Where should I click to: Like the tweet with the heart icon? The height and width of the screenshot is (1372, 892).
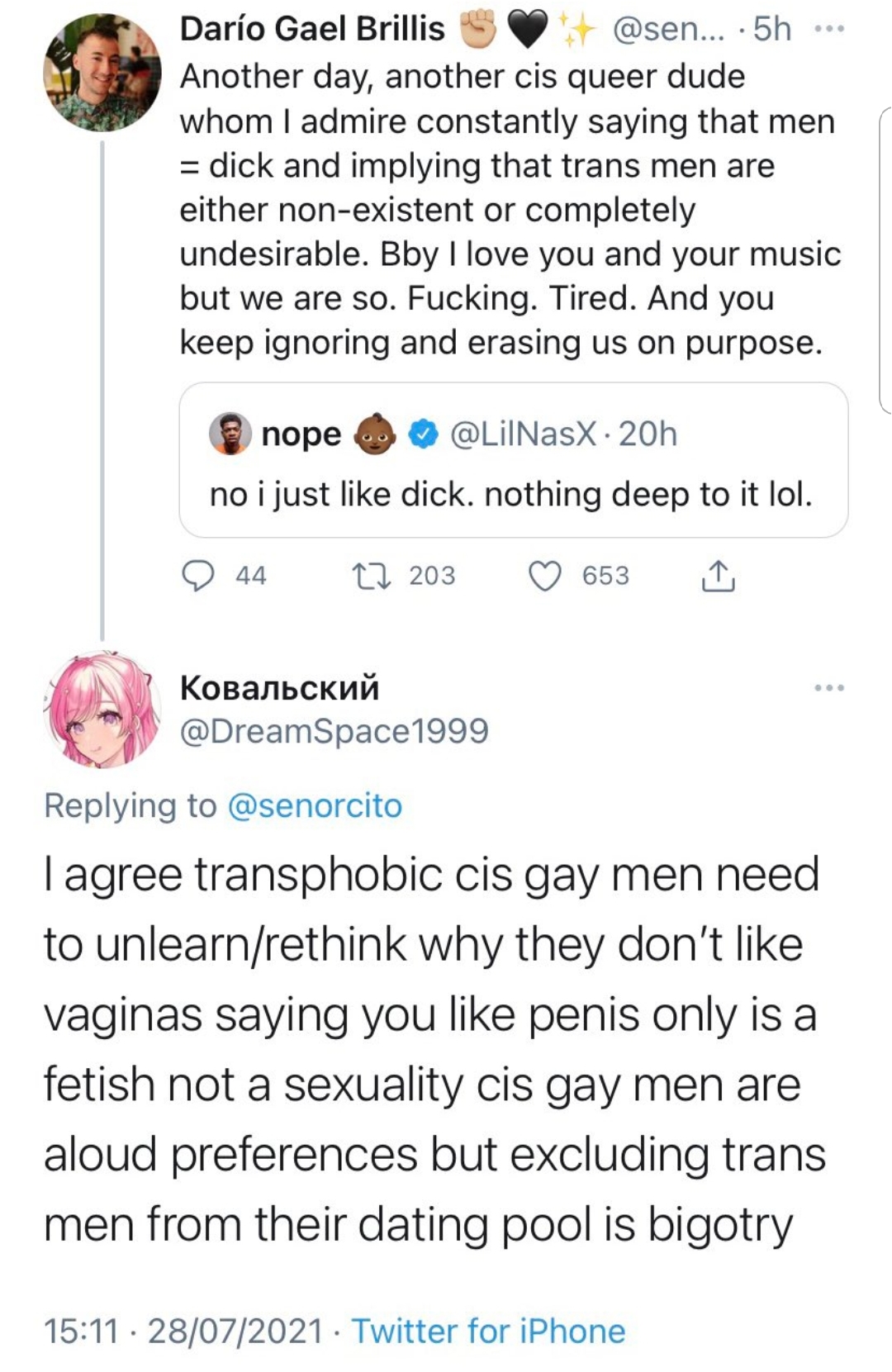coord(545,576)
